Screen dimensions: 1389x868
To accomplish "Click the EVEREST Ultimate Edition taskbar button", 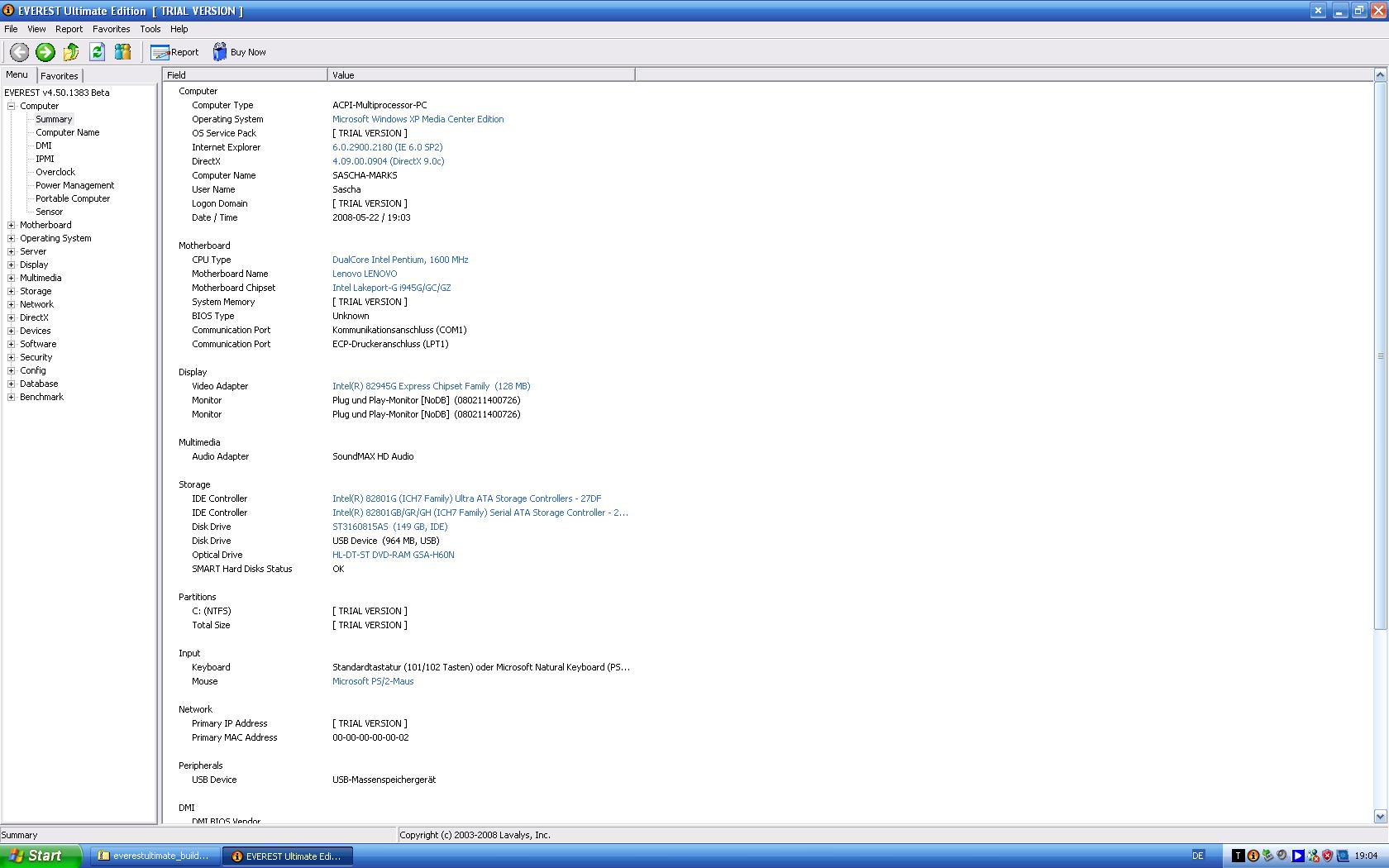I will click(287, 856).
